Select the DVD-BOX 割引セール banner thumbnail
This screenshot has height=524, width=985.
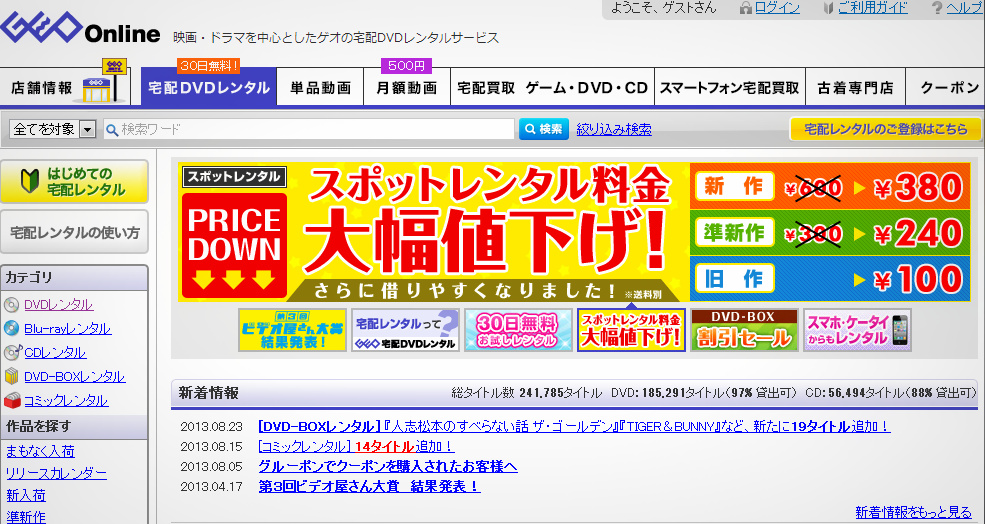744,330
